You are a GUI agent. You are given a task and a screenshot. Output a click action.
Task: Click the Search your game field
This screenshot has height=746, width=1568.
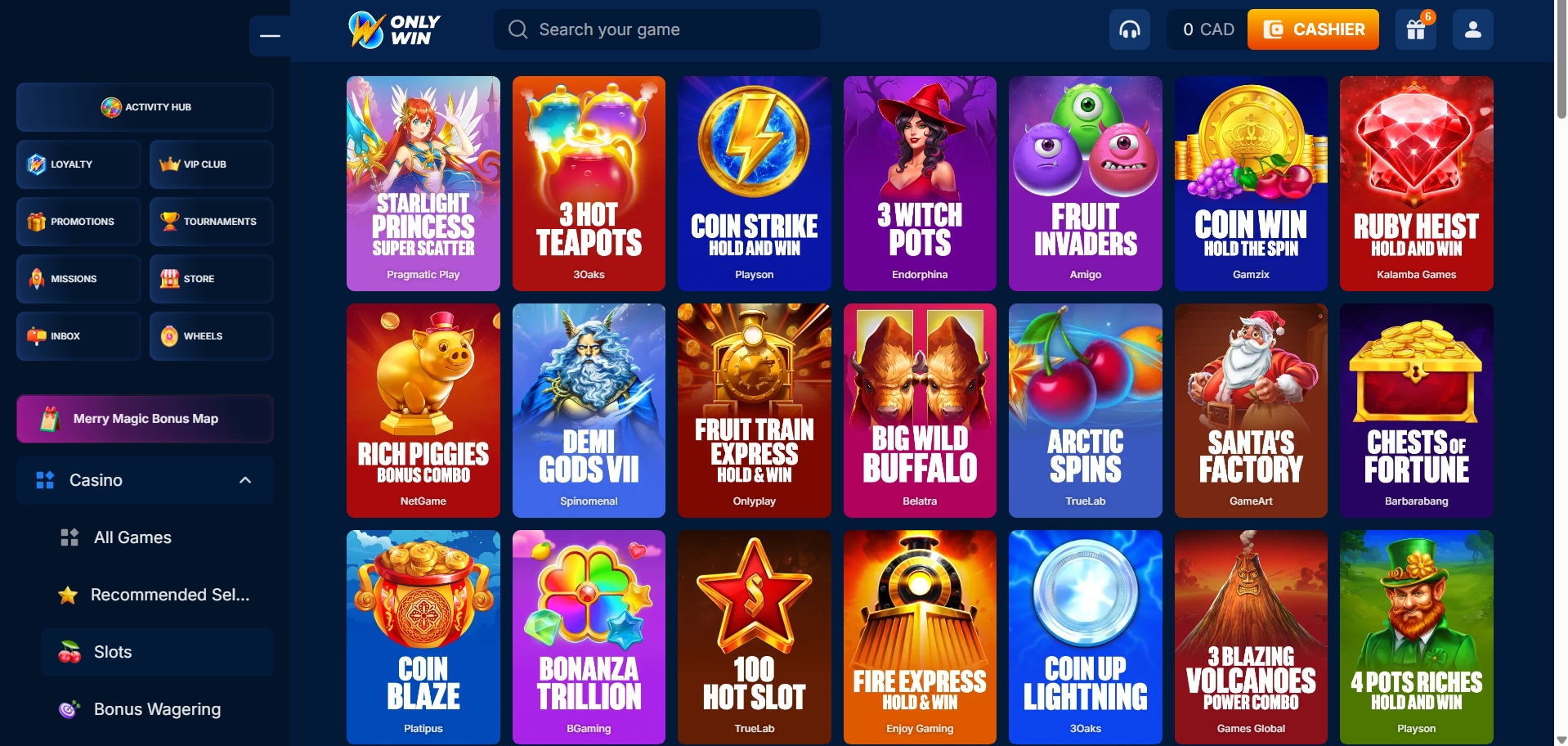pos(656,29)
